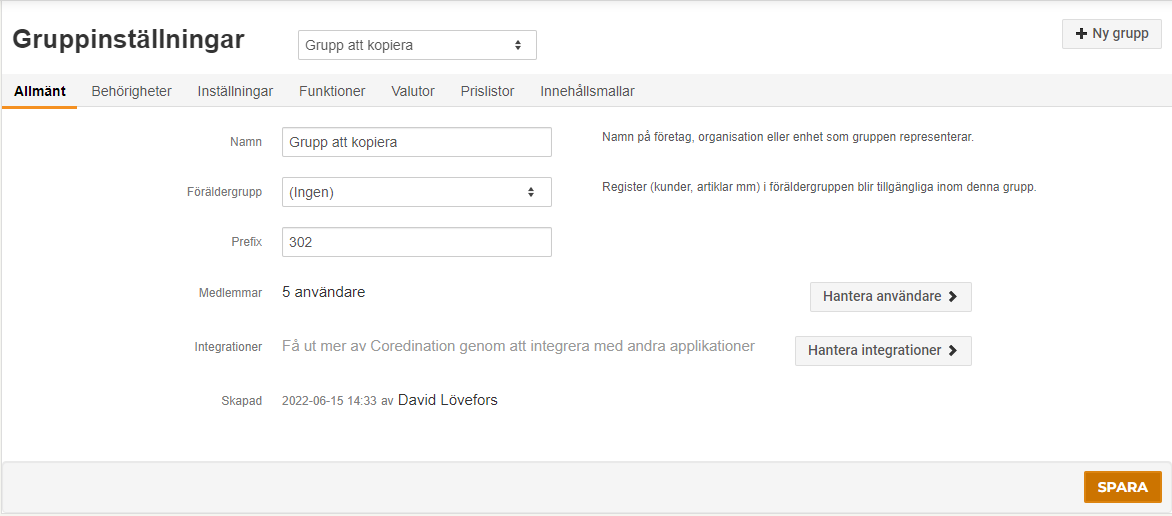
Task: Focus the Namn input field
Action: (417, 142)
